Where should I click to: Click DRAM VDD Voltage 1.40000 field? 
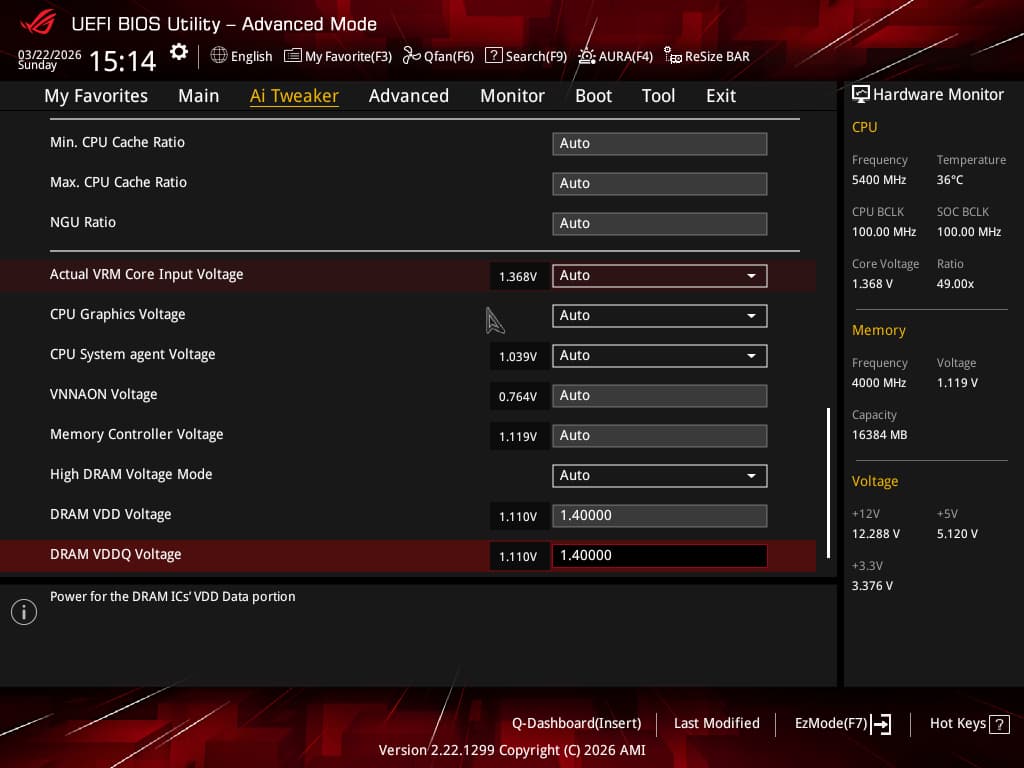click(x=660, y=515)
